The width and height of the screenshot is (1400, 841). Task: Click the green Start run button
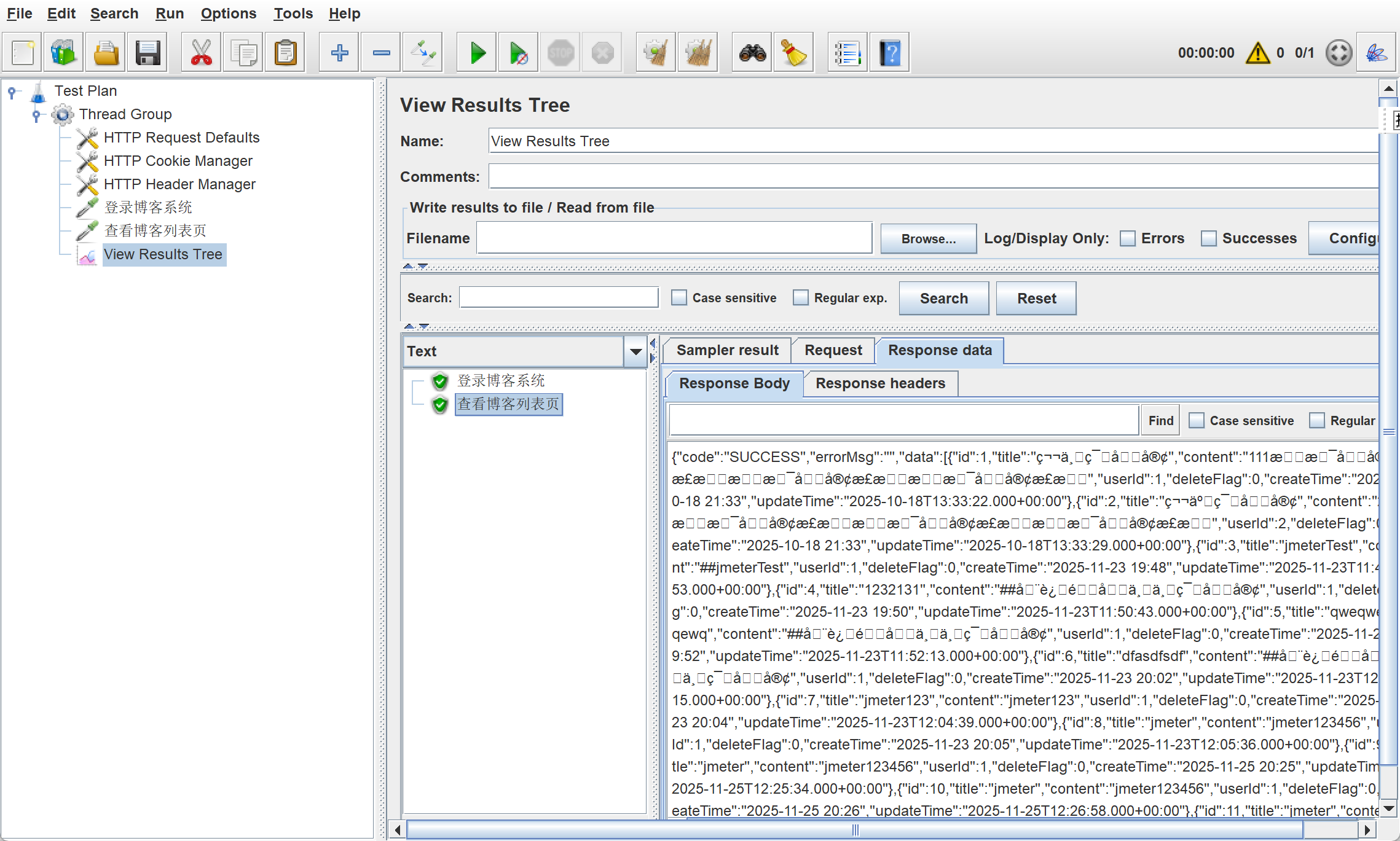[477, 53]
